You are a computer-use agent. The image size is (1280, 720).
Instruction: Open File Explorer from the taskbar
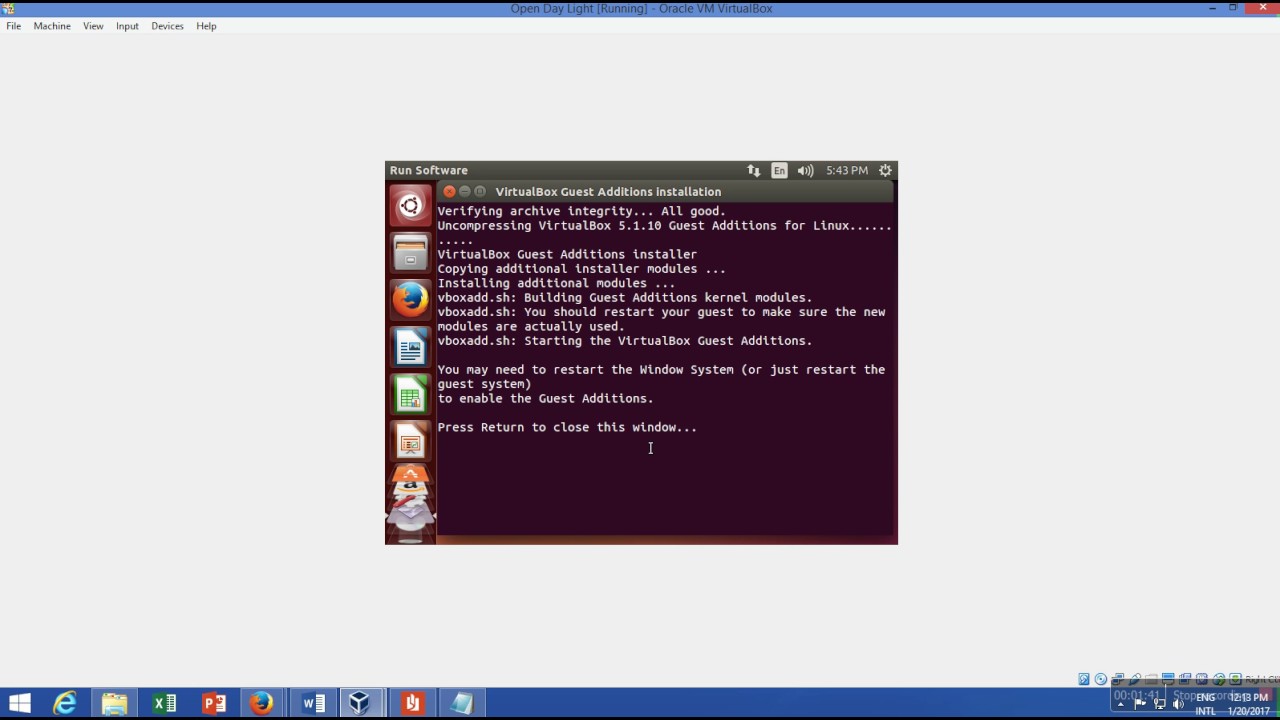pyautogui.click(x=114, y=704)
